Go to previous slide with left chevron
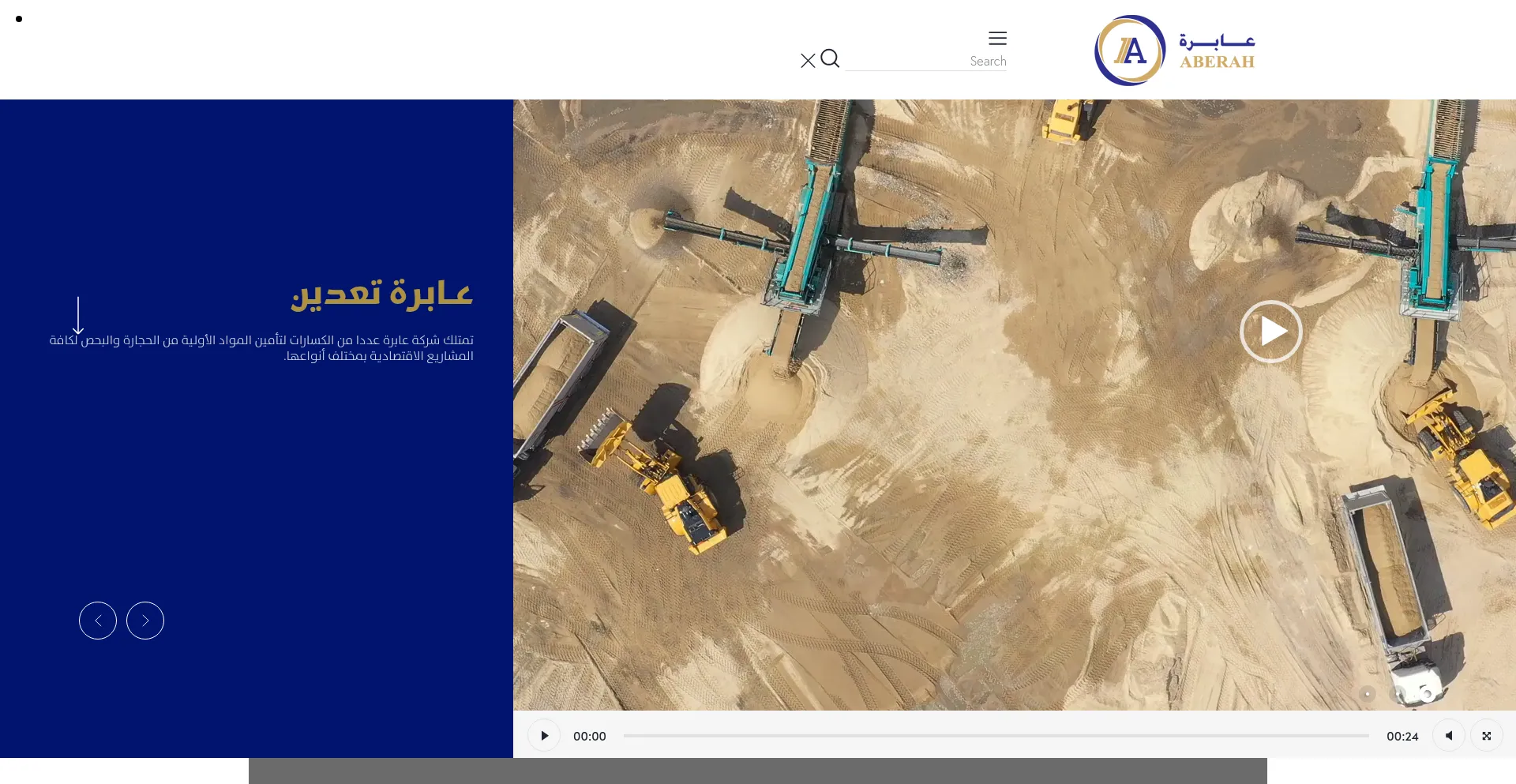Image resolution: width=1516 pixels, height=784 pixels. 98,621
